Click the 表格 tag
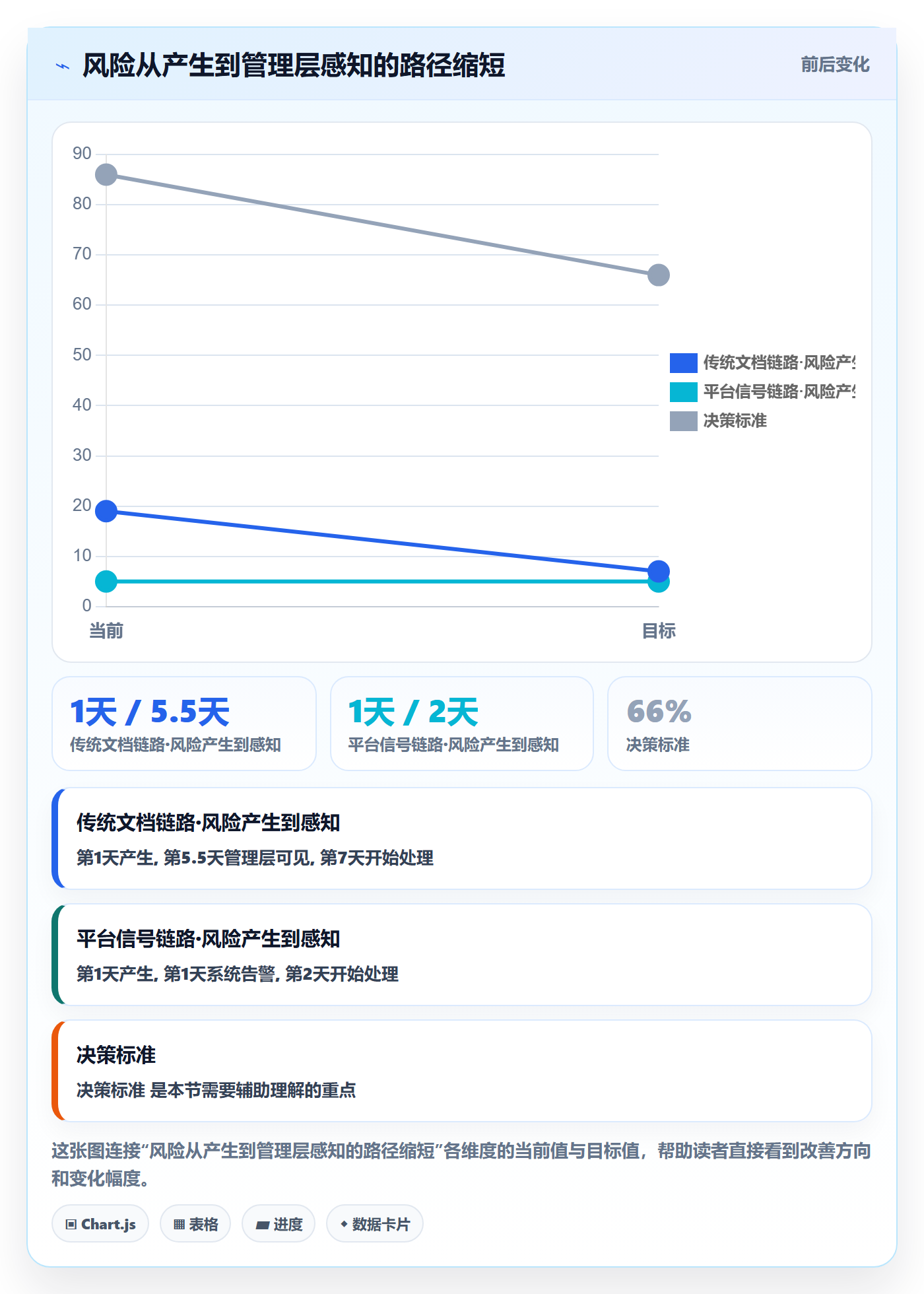The width and height of the screenshot is (924, 1294). (x=195, y=1224)
